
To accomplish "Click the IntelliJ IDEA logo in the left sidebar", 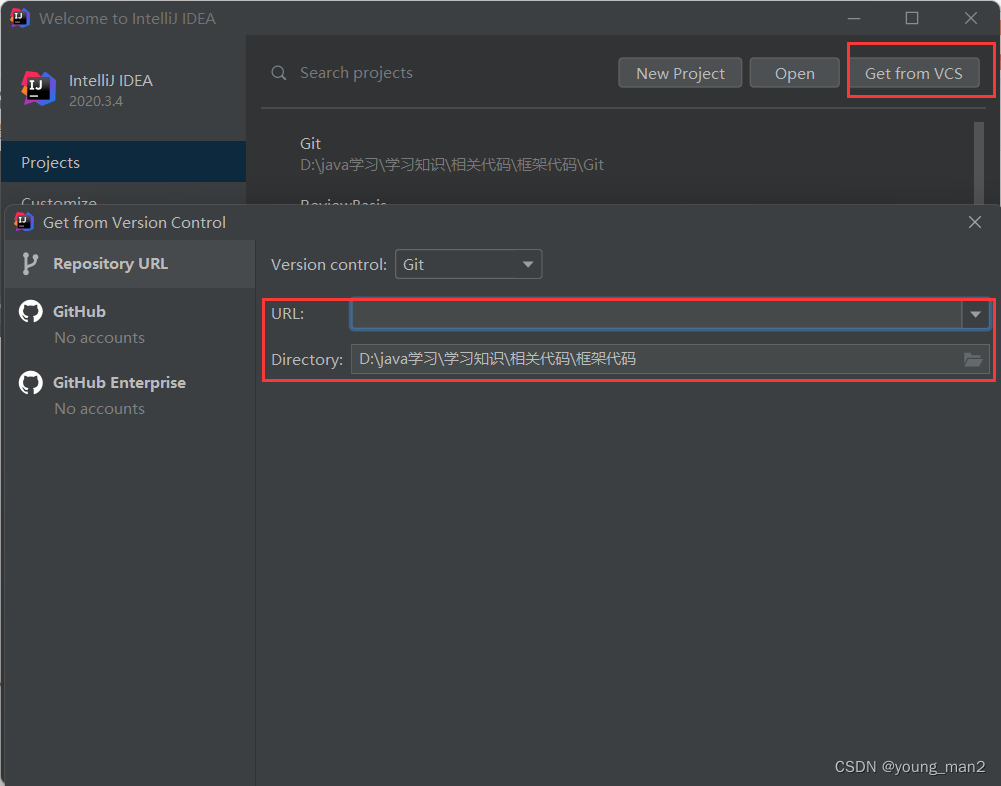I will 38,89.
